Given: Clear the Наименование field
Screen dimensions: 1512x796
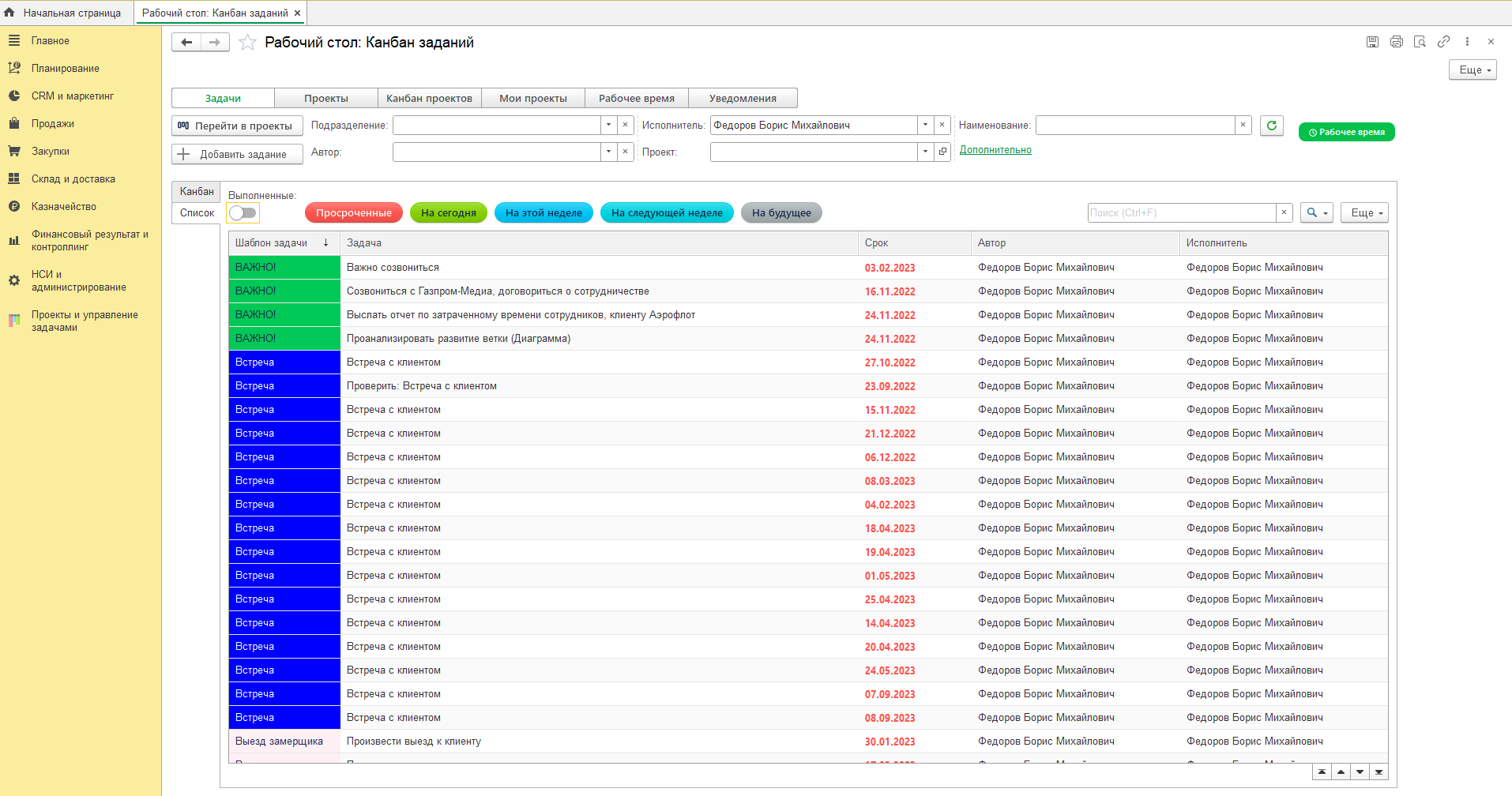Looking at the screenshot, I should click(x=1243, y=125).
